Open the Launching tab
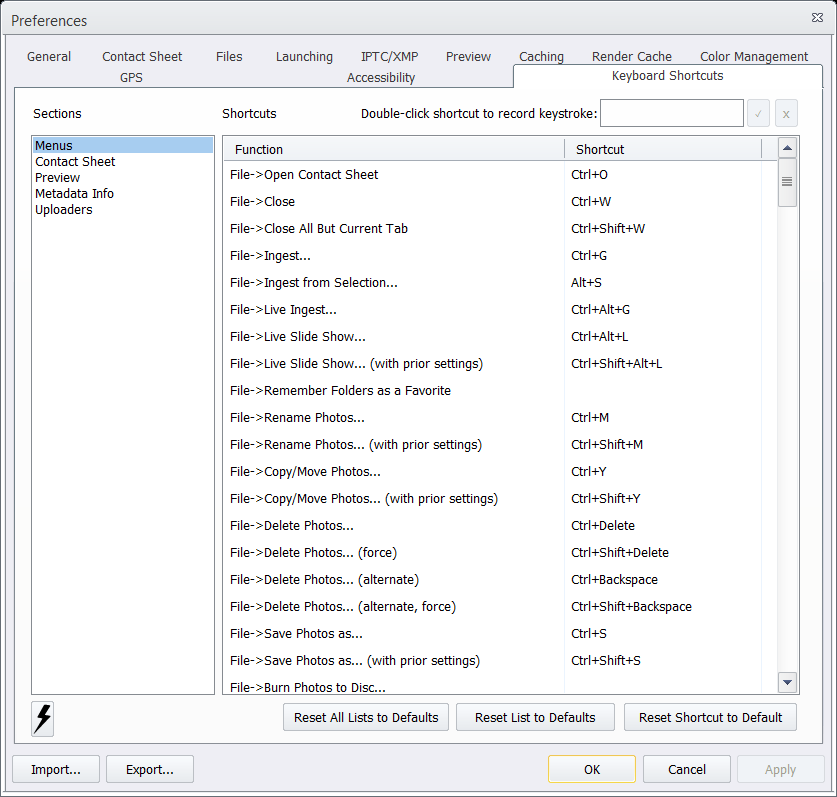 304,57
